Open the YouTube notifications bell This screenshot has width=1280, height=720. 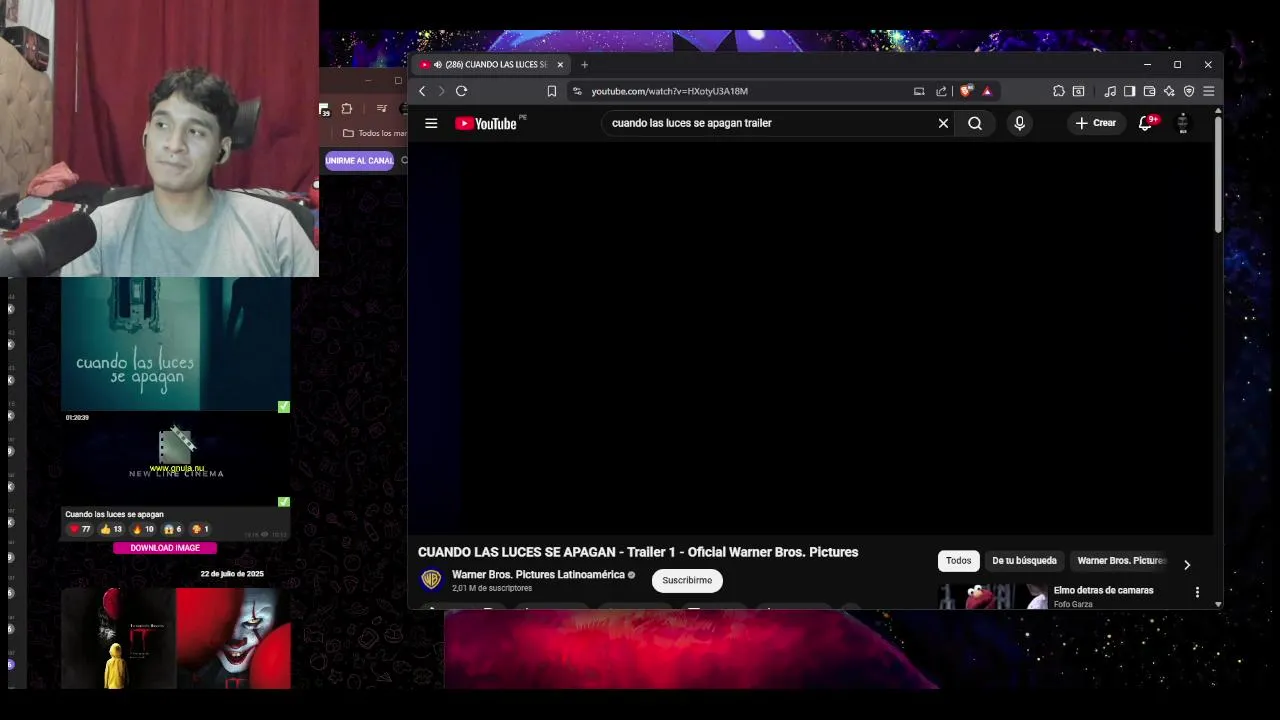(1146, 123)
